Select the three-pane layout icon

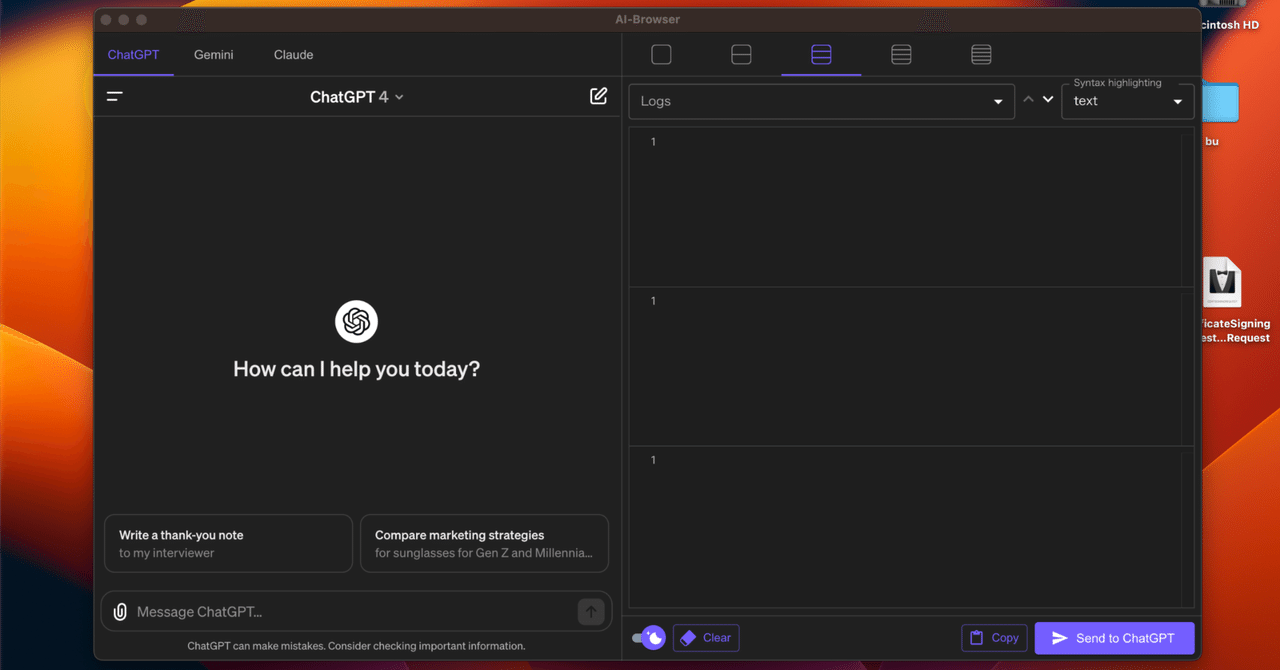821,55
